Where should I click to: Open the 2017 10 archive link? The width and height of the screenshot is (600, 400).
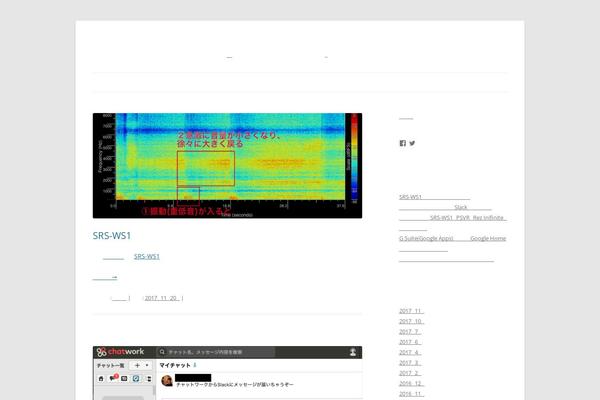[x=411, y=321]
